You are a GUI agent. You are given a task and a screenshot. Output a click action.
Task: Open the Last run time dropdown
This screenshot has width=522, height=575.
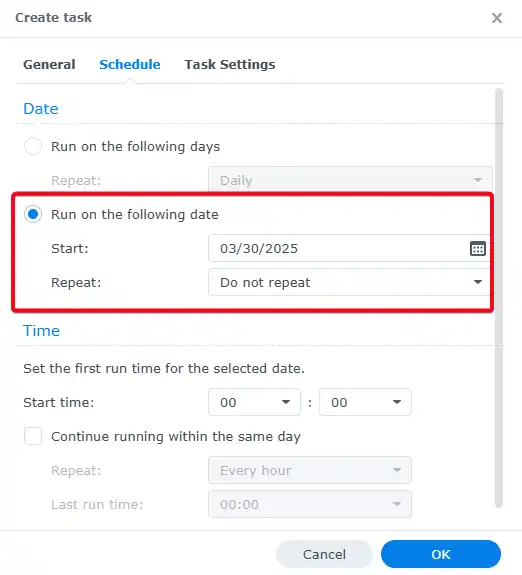tap(310, 504)
